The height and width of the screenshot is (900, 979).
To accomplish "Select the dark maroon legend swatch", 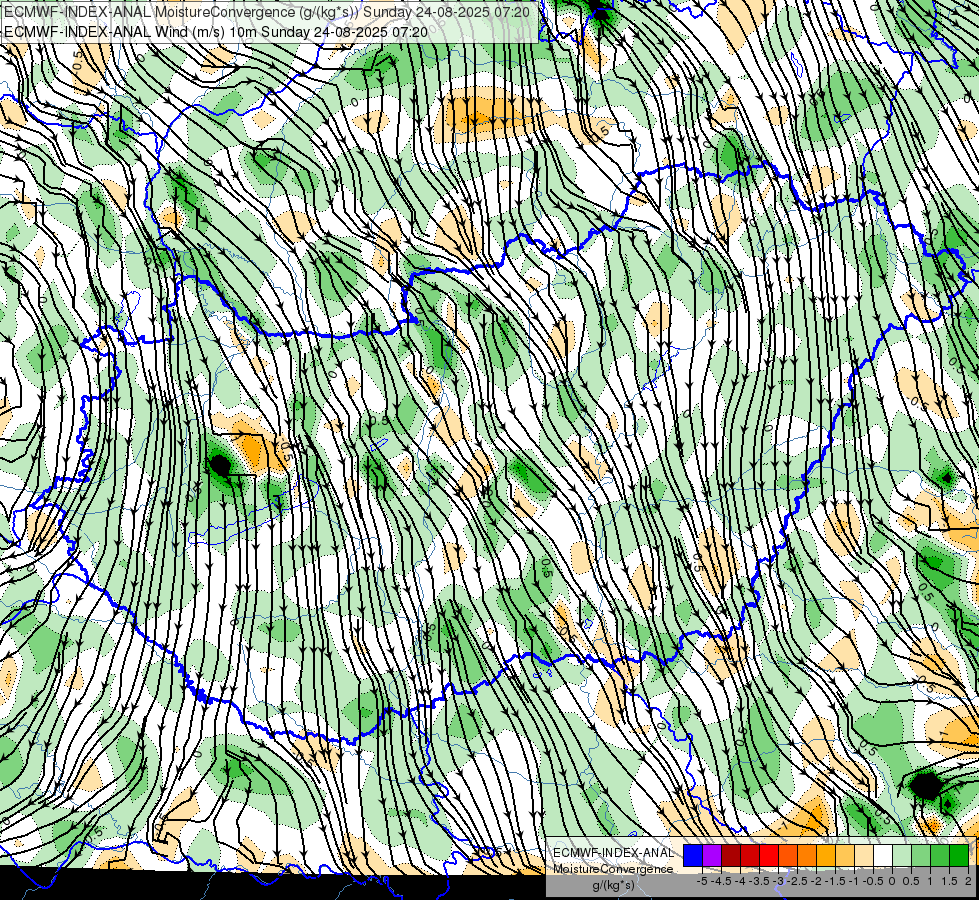I will [x=731, y=856].
